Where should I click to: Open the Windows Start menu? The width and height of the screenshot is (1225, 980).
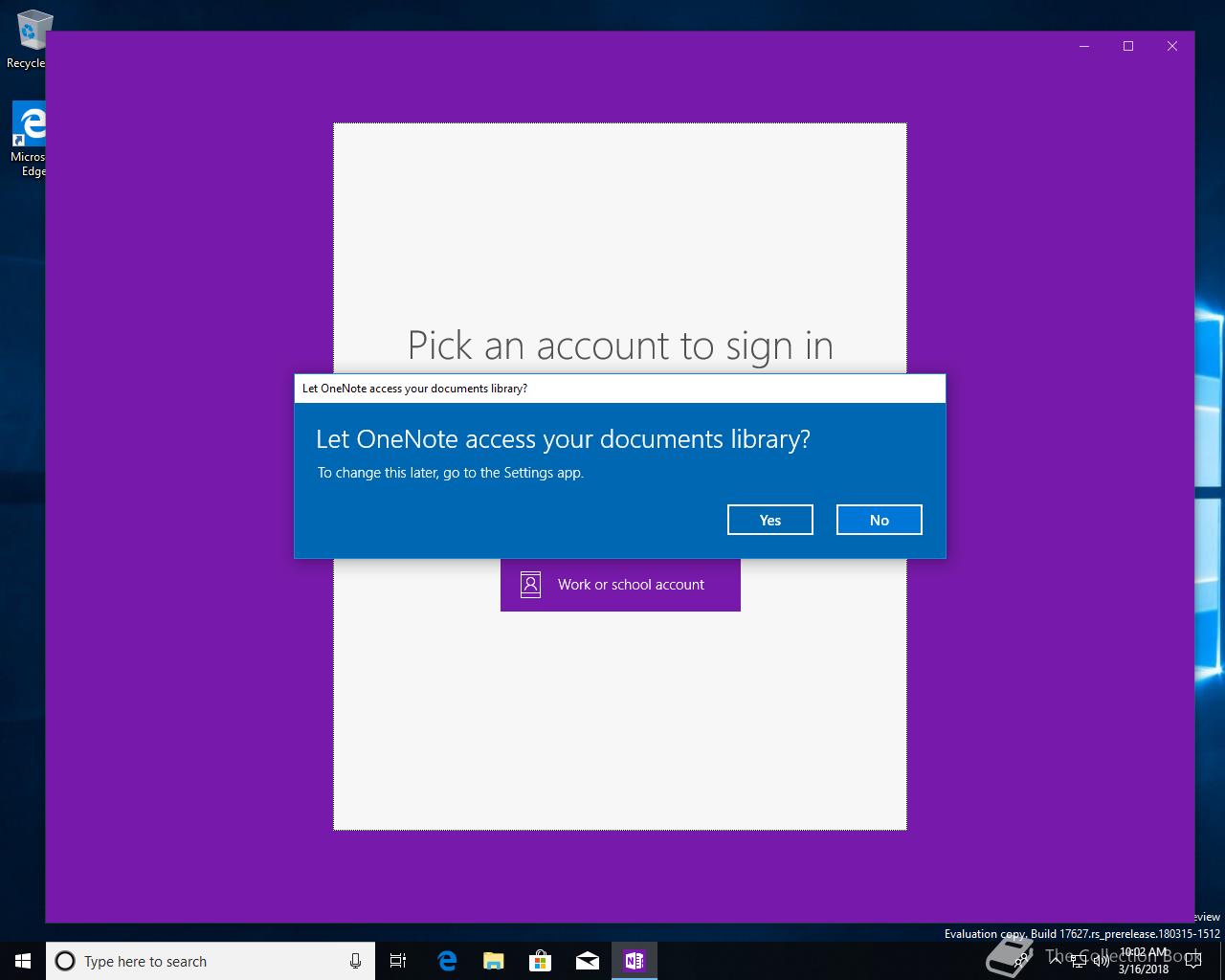click(x=23, y=961)
